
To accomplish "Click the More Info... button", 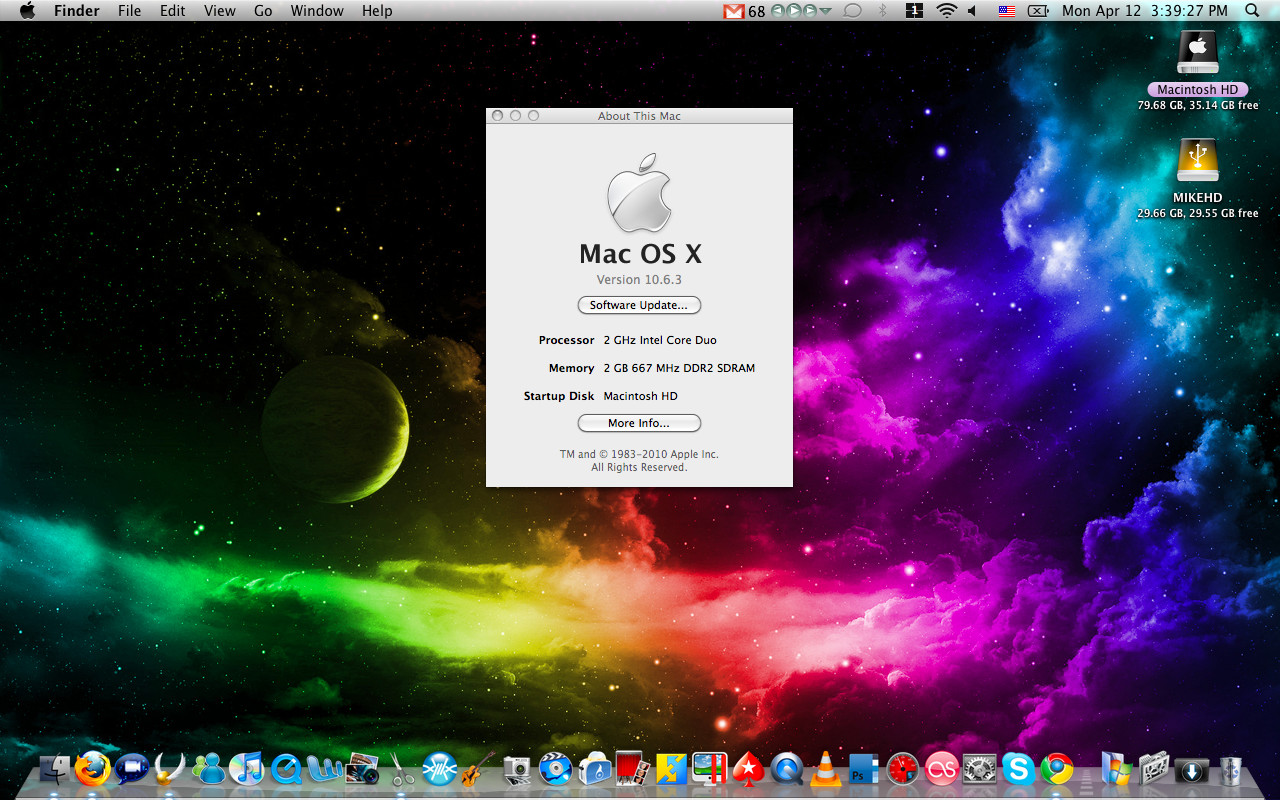I will pos(639,423).
